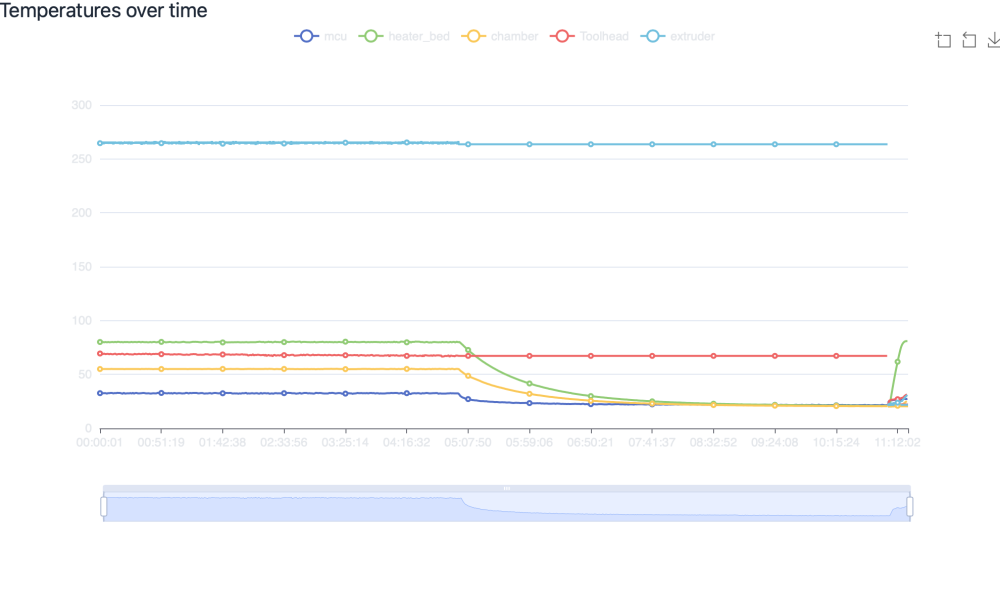Click the left zoom slider handle
The image size is (1000, 599).
pos(103,507)
